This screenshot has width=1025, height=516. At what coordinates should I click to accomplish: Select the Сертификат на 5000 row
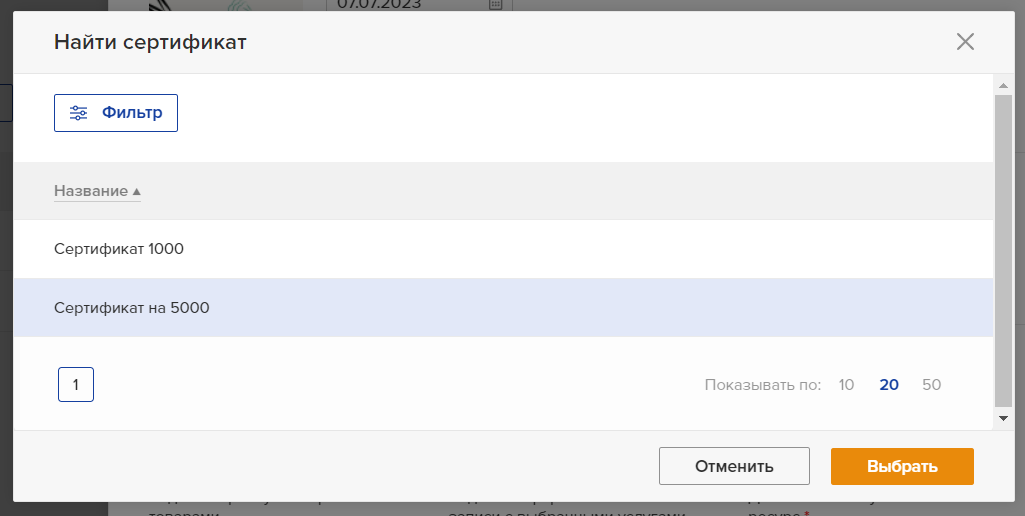coord(503,307)
